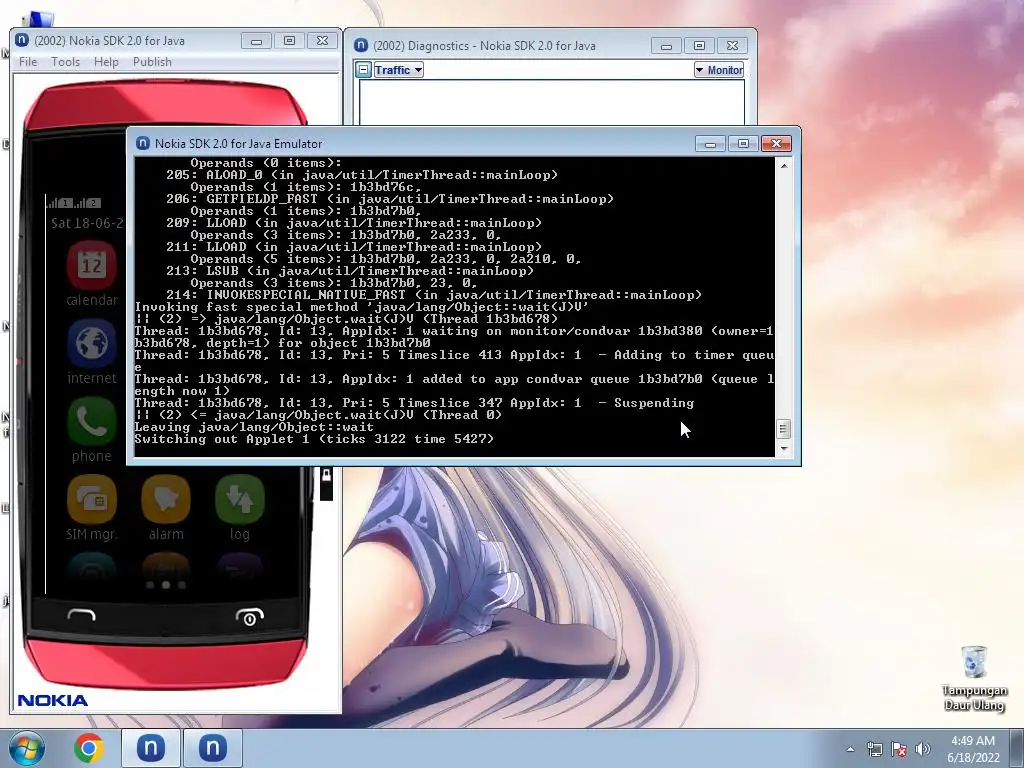
Task: Open the phone dialer icon on the emulator
Action: tap(91, 421)
